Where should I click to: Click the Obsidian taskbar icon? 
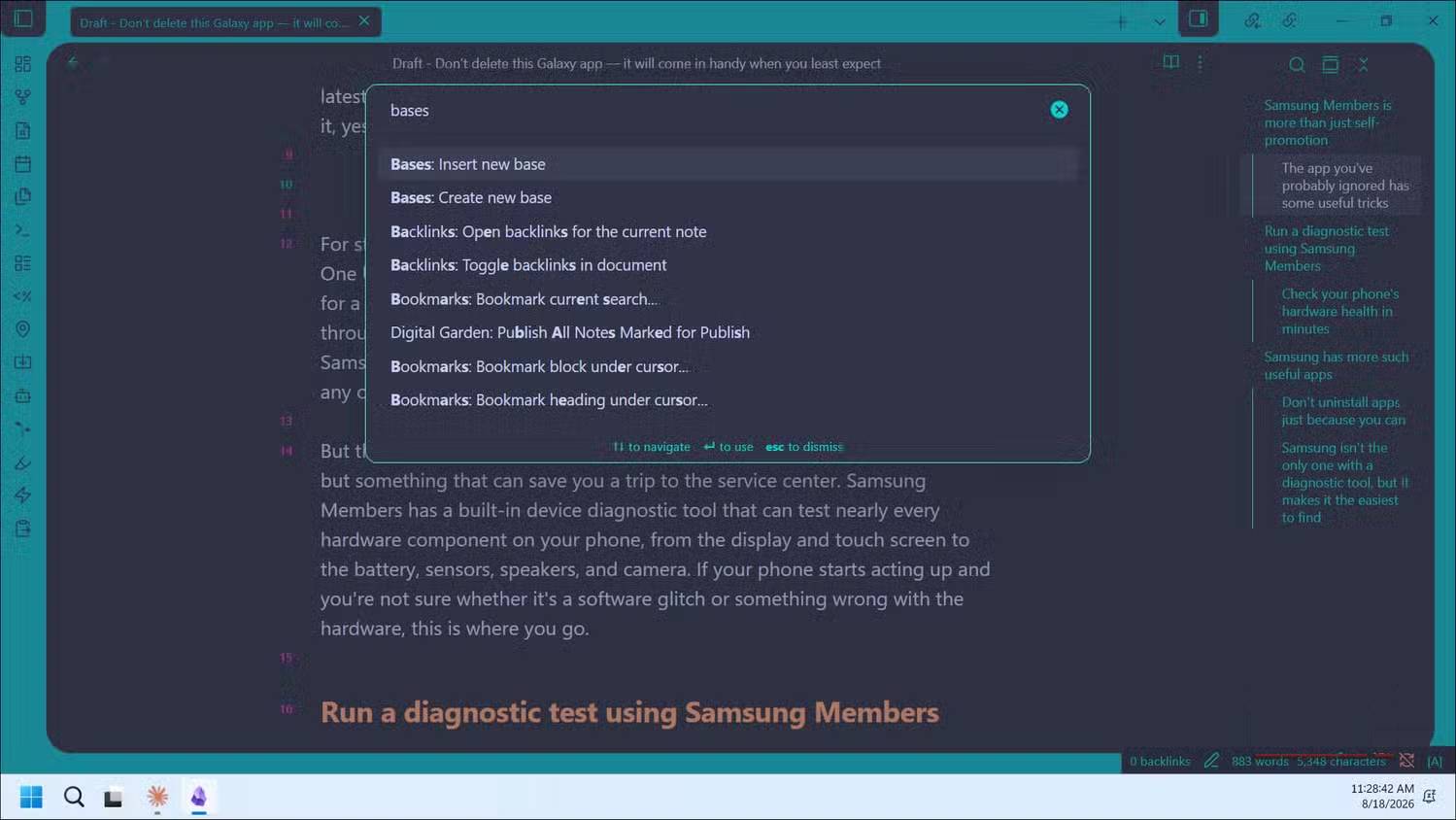(199, 797)
